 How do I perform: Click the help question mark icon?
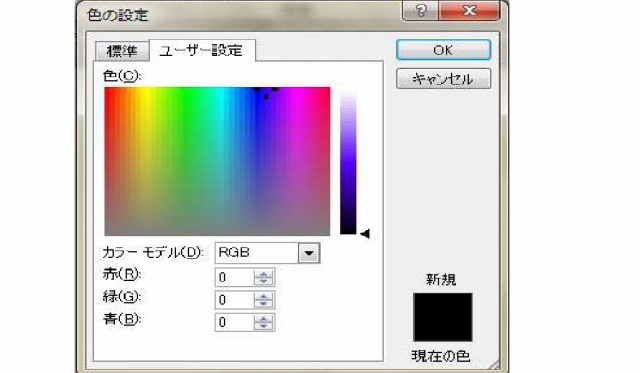point(420,10)
